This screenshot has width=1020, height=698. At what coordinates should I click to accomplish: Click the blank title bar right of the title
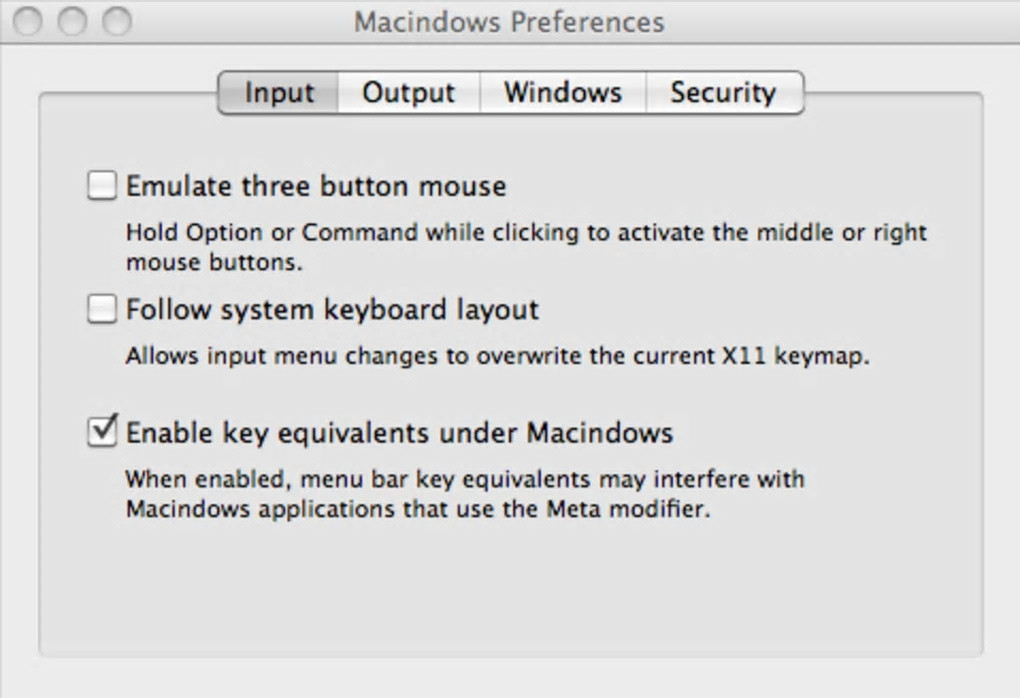[840, 22]
